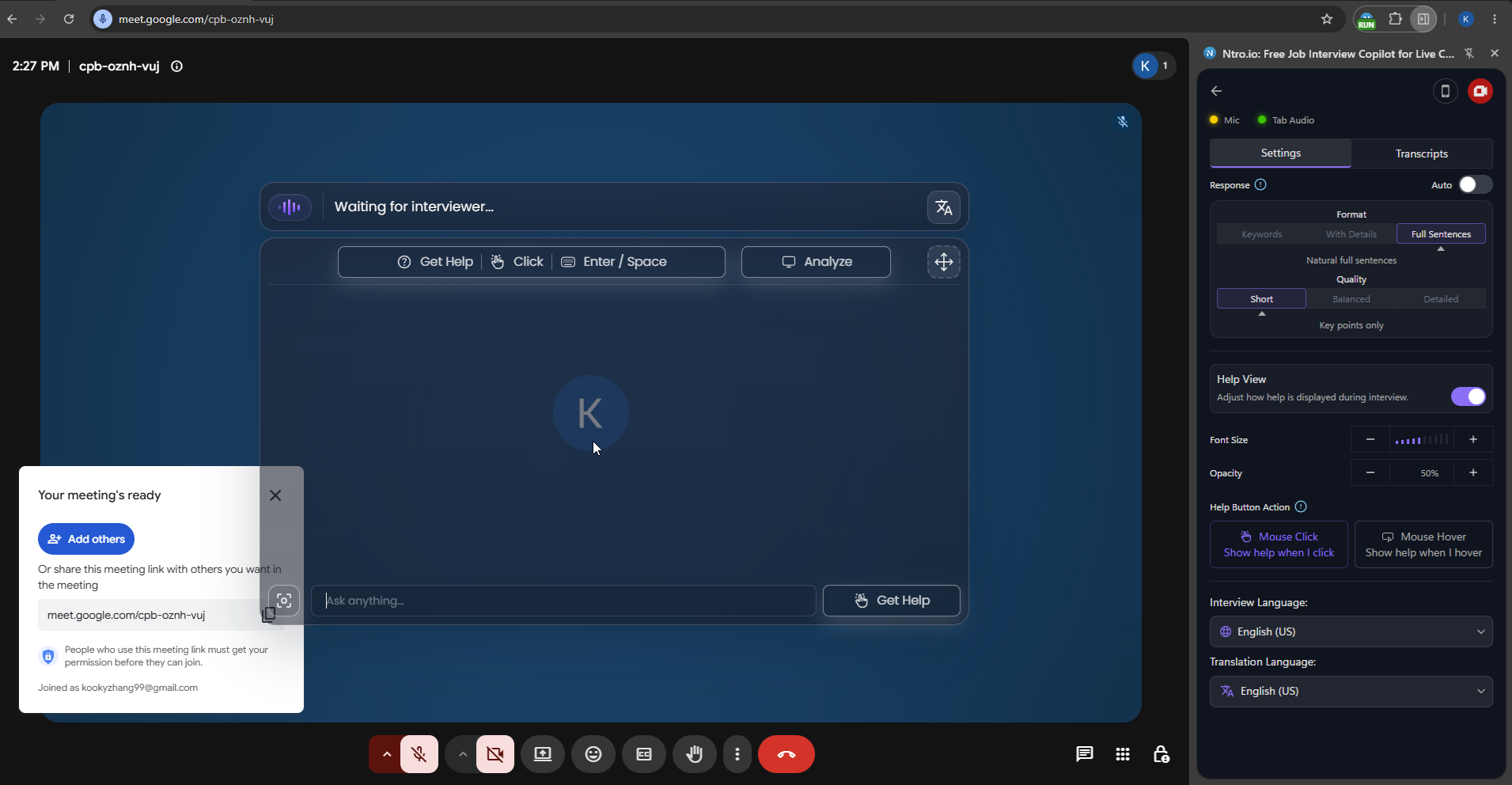The height and width of the screenshot is (785, 1512).
Task: Toggle the Help View switch
Action: 1468,396
